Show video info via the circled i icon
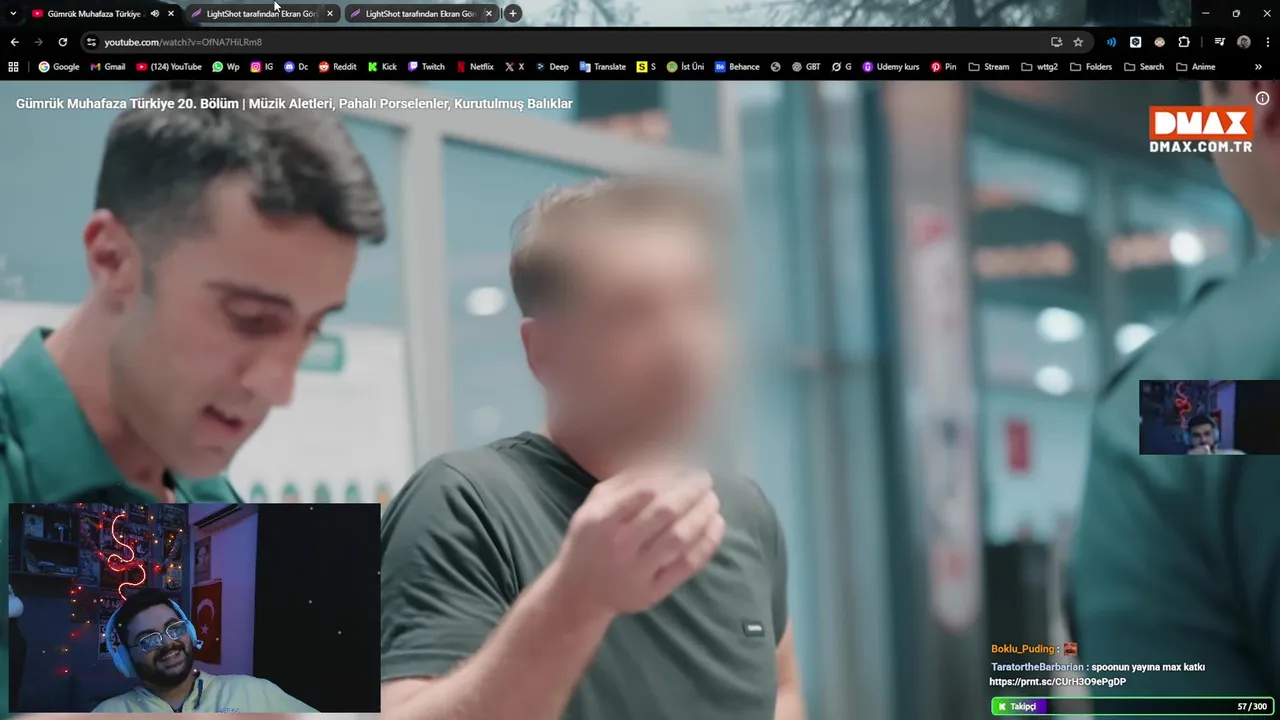 [x=1263, y=98]
